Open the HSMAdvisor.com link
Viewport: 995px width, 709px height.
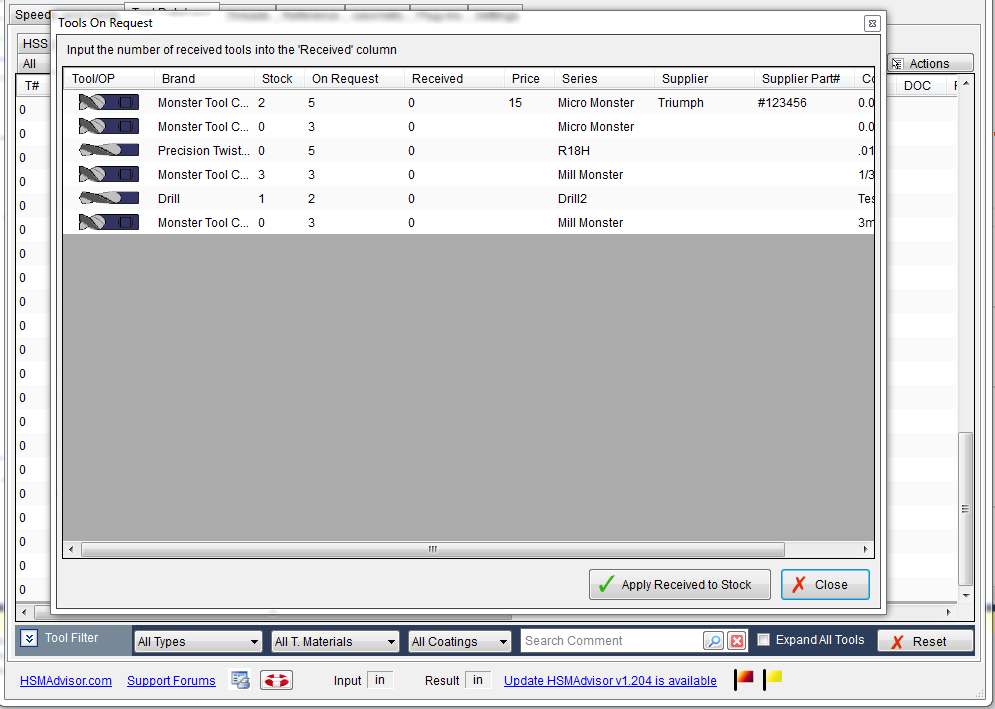tap(66, 680)
